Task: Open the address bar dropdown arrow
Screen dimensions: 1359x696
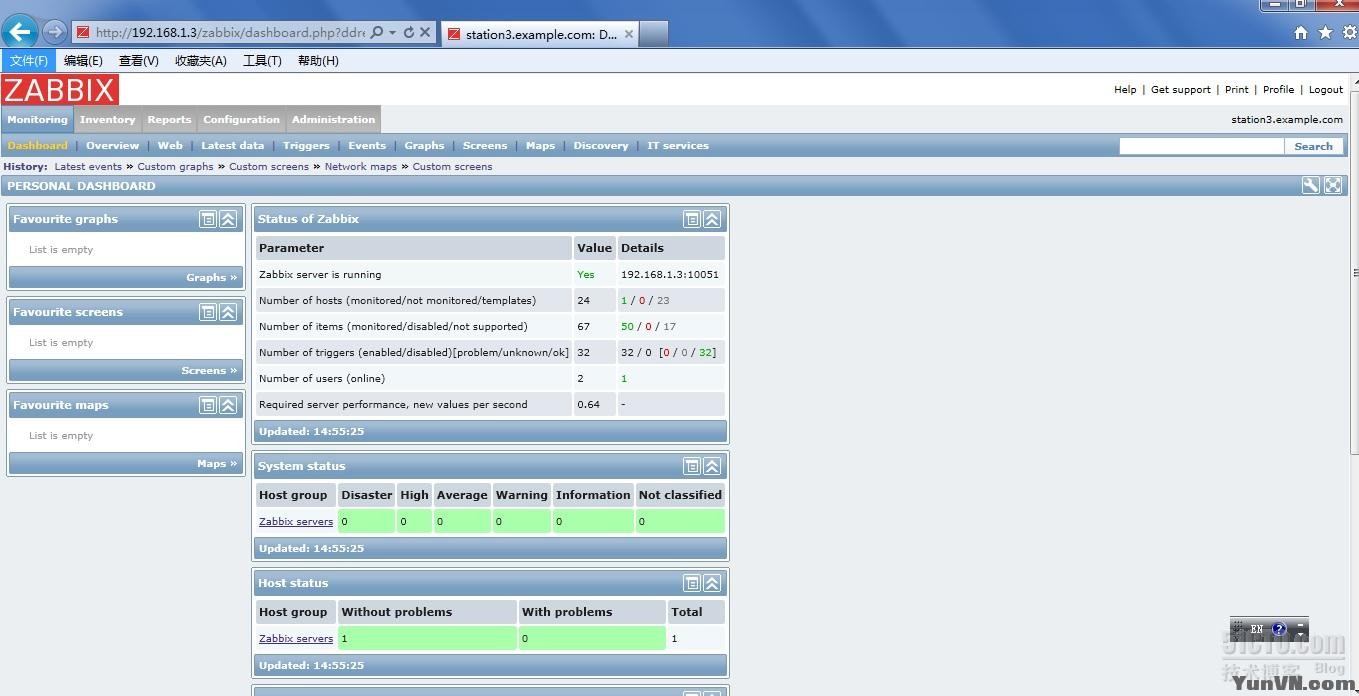Action: pyautogui.click(x=393, y=32)
